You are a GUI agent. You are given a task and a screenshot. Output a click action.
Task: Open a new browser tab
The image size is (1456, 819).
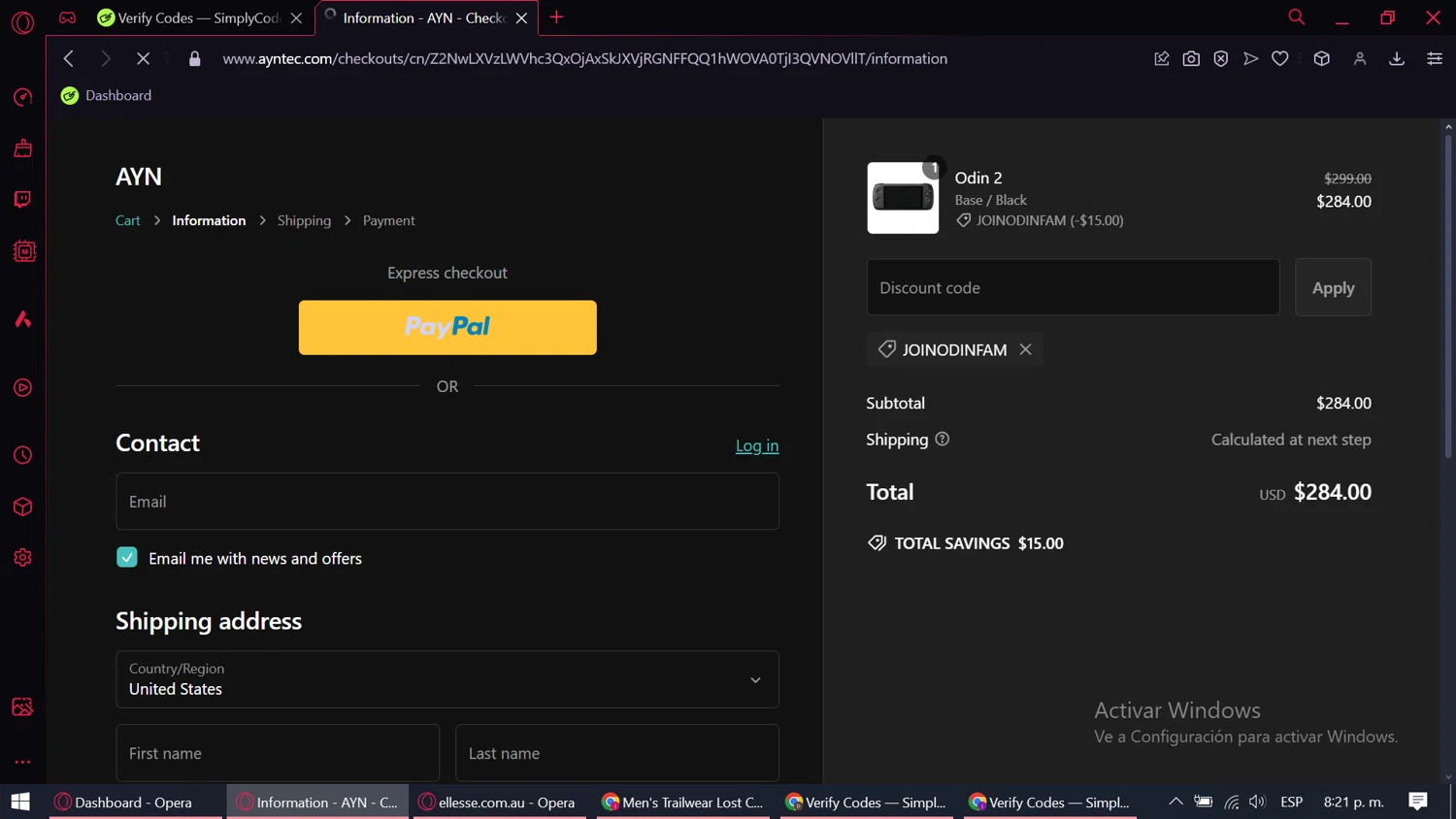(x=556, y=17)
